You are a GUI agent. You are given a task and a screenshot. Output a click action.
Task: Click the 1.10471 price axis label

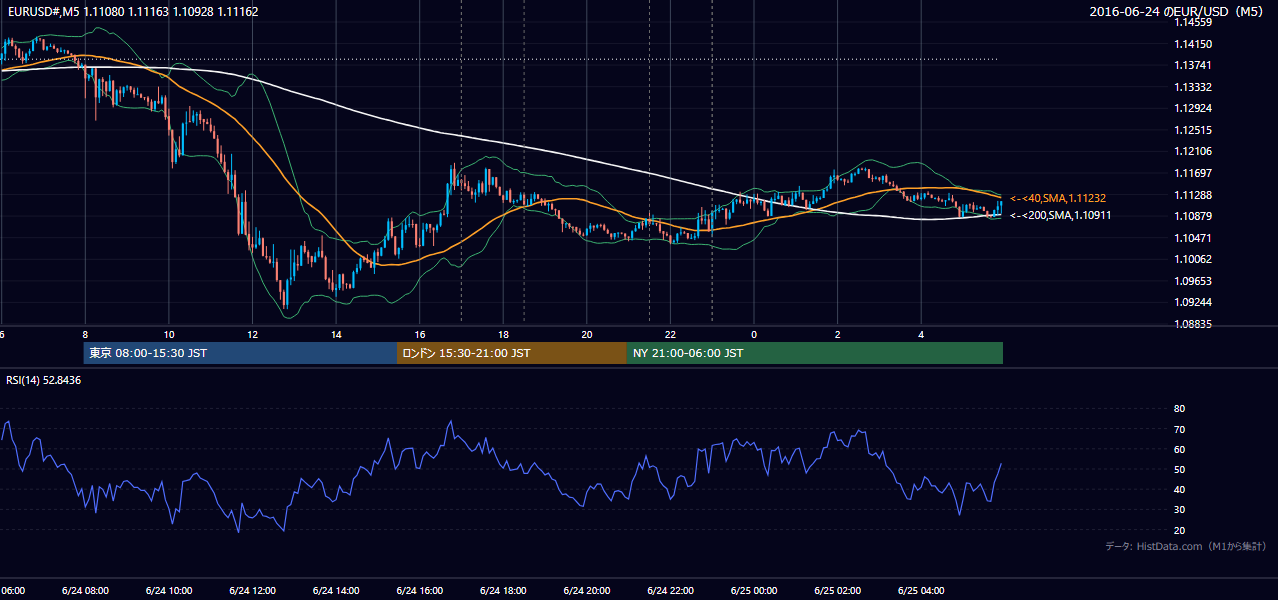pos(1195,238)
